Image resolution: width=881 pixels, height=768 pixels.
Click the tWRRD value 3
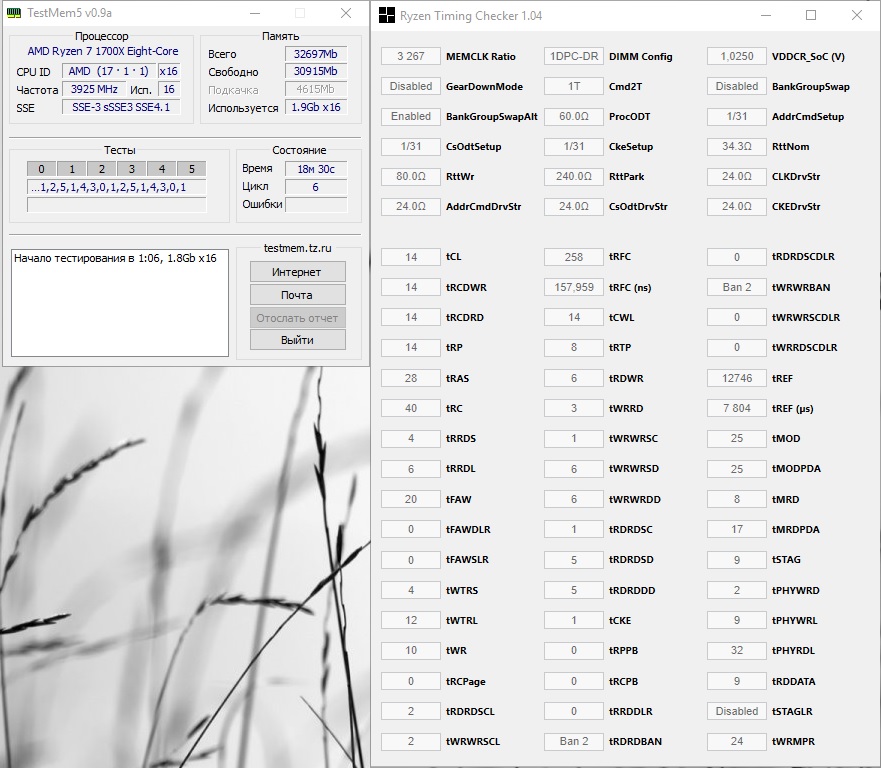(574, 408)
